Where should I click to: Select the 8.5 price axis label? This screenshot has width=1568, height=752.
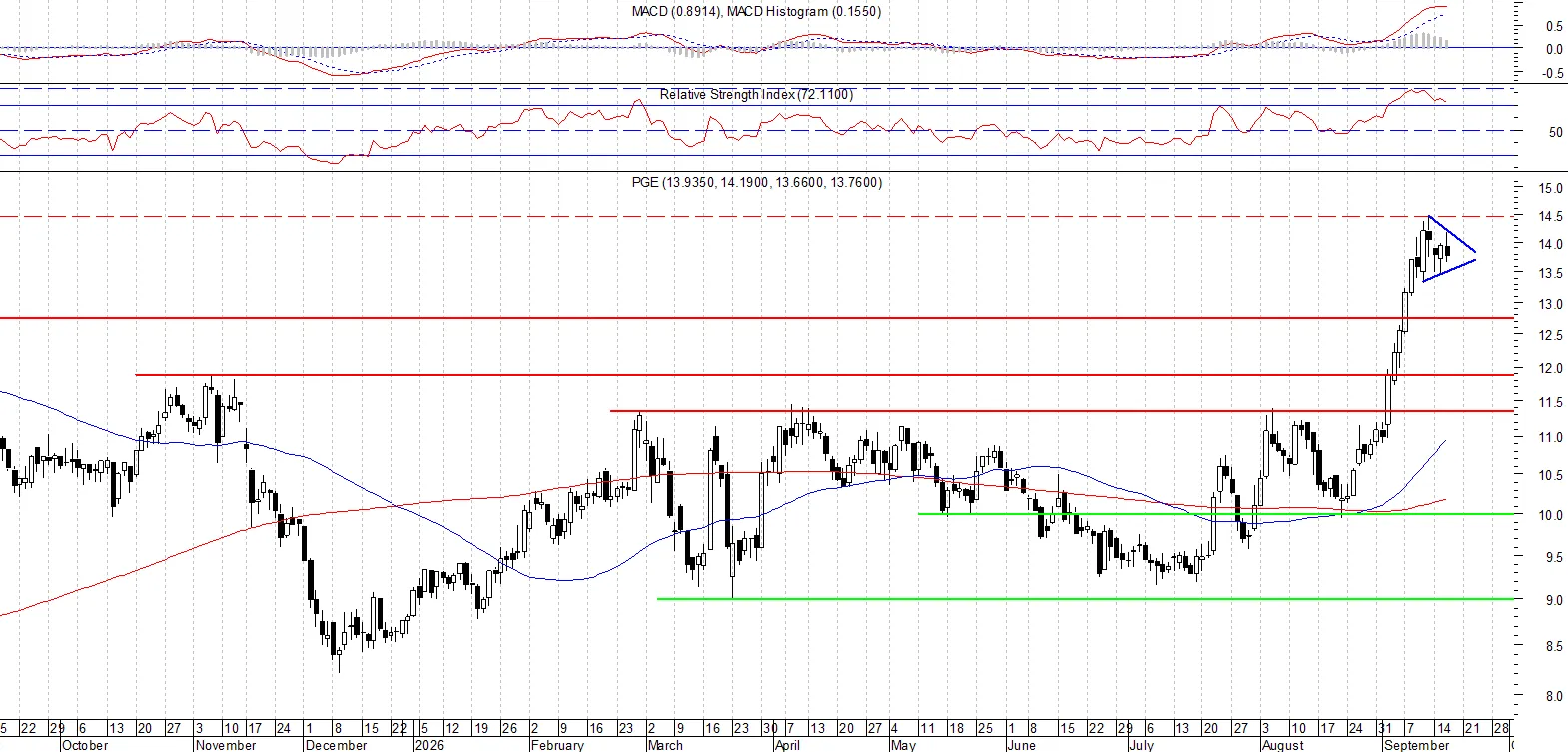1554,646
